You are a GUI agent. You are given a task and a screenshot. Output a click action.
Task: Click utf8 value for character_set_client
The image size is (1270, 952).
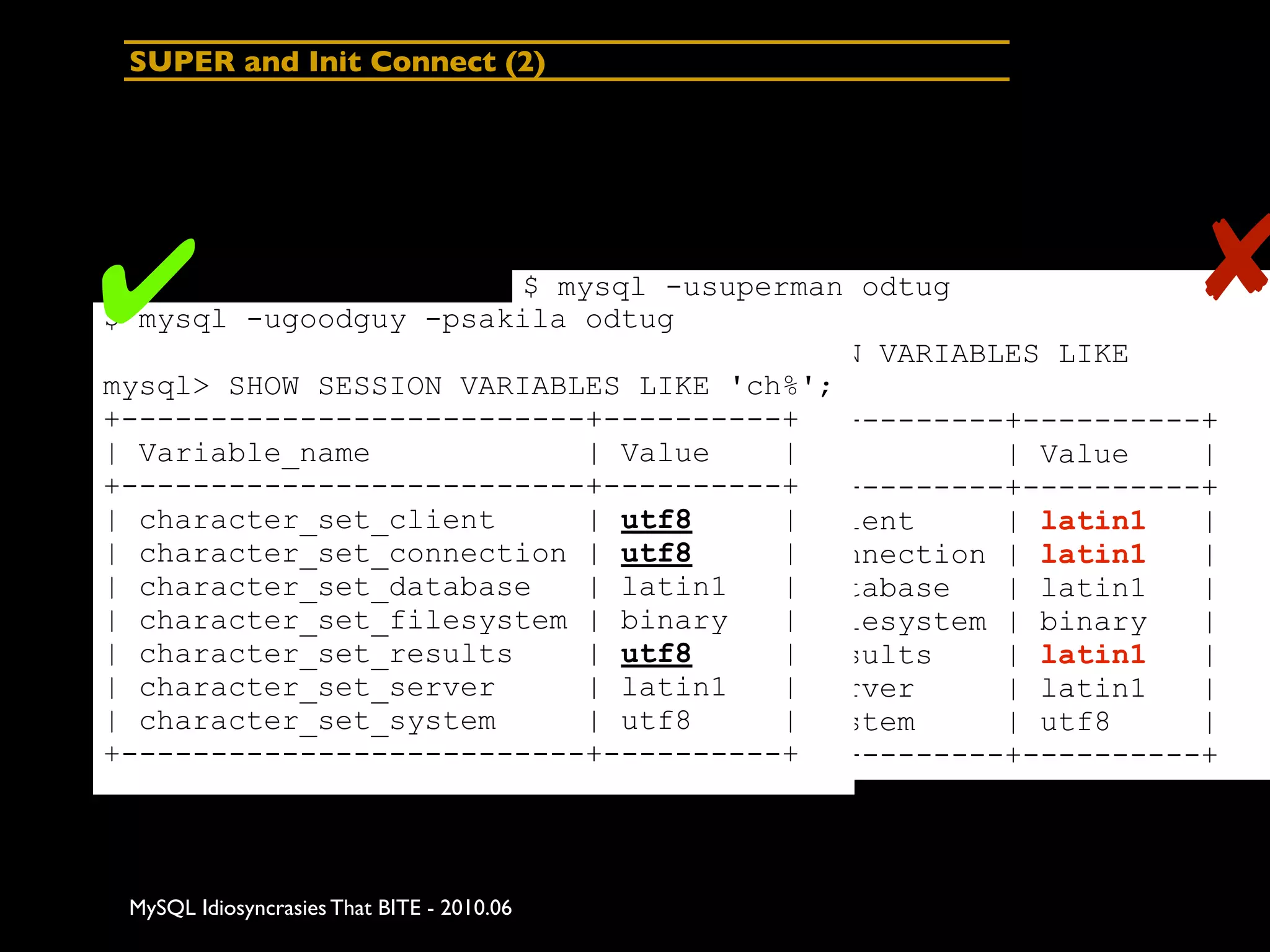click(x=656, y=521)
